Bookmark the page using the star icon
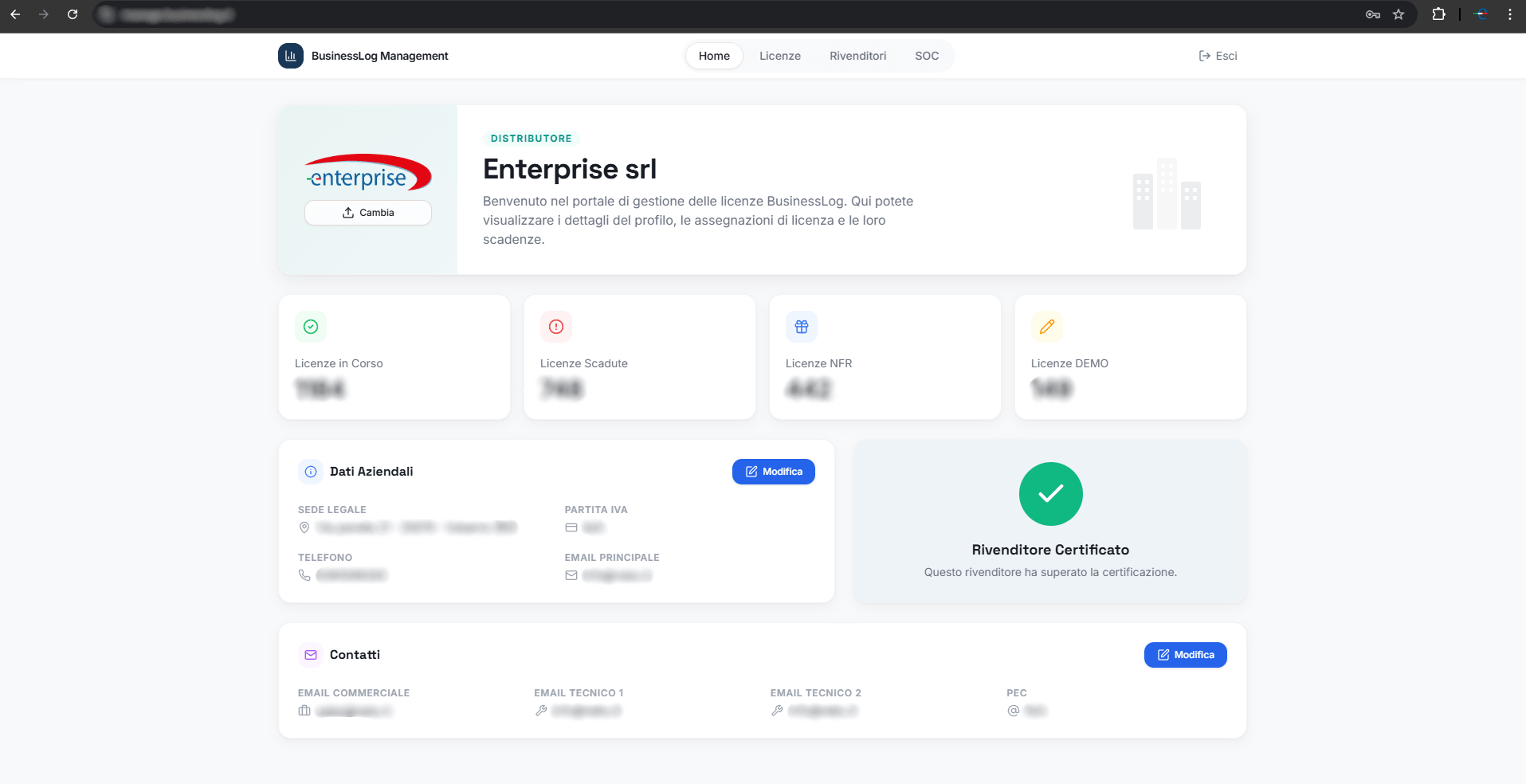The image size is (1526, 784). (1399, 14)
